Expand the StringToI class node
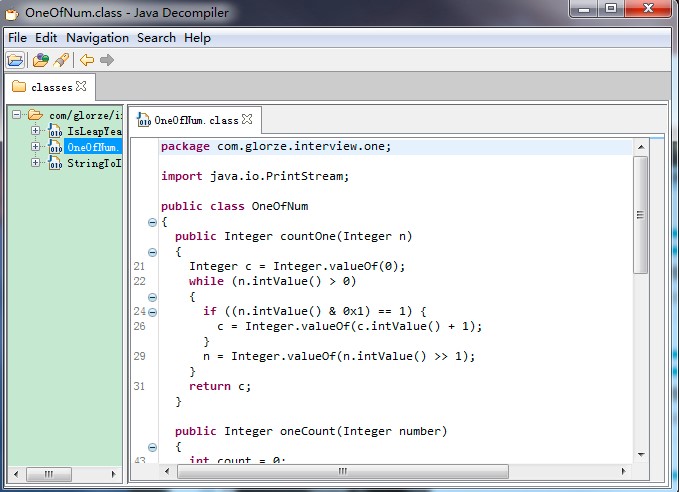Image resolution: width=679 pixels, height=492 pixels. click(35, 163)
